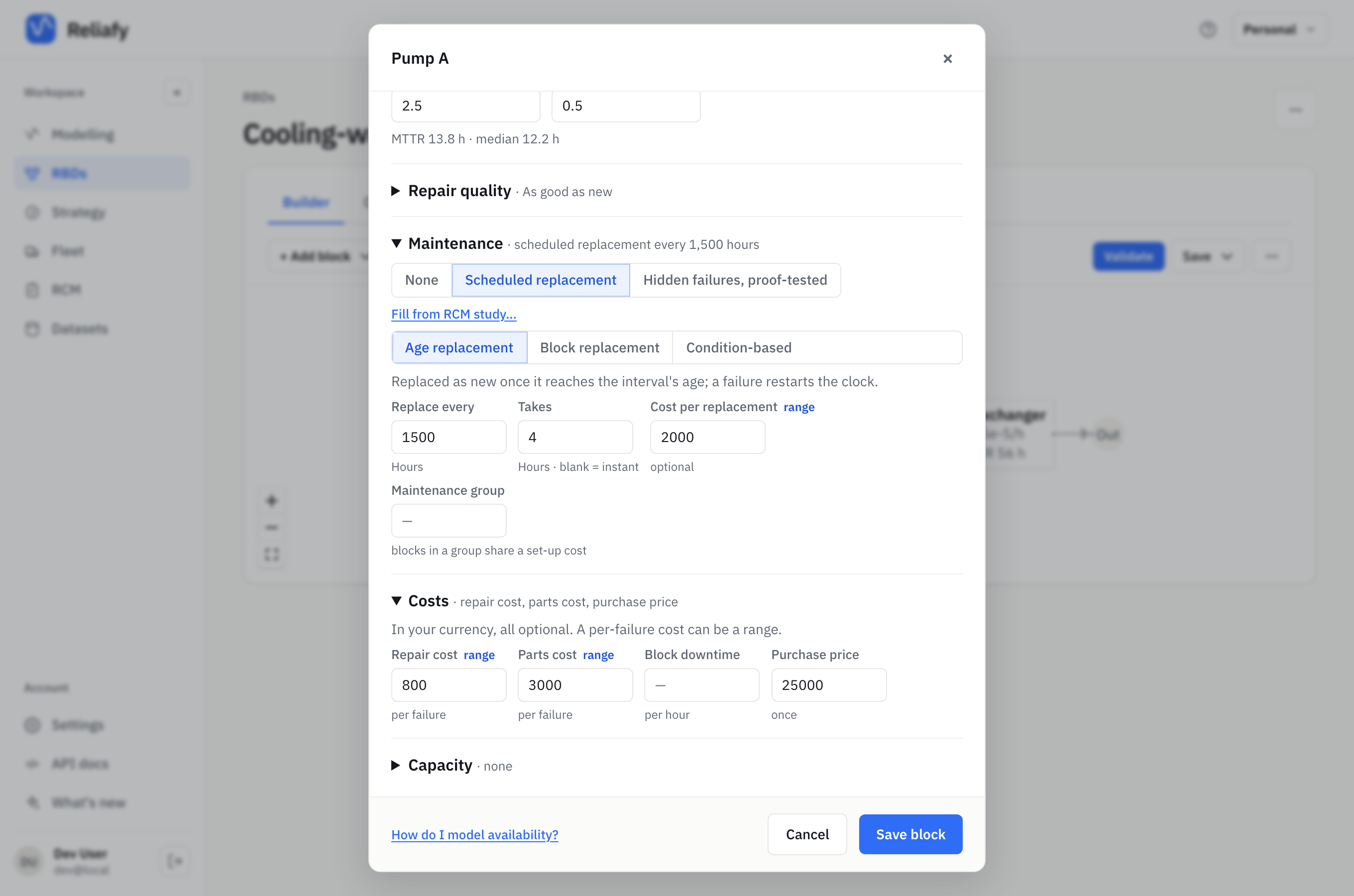The width and height of the screenshot is (1354, 896).
Task: Open Datasets in the sidebar
Action: pyautogui.click(x=102, y=329)
